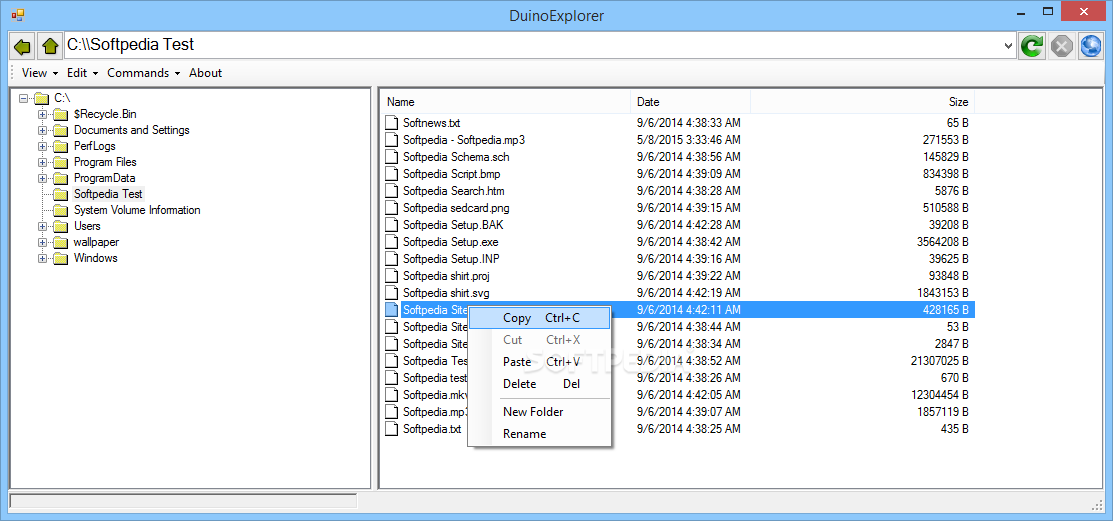Click the date 5/8/2015 3:33:46 AM
This screenshot has width=1113, height=521.
click(x=689, y=140)
